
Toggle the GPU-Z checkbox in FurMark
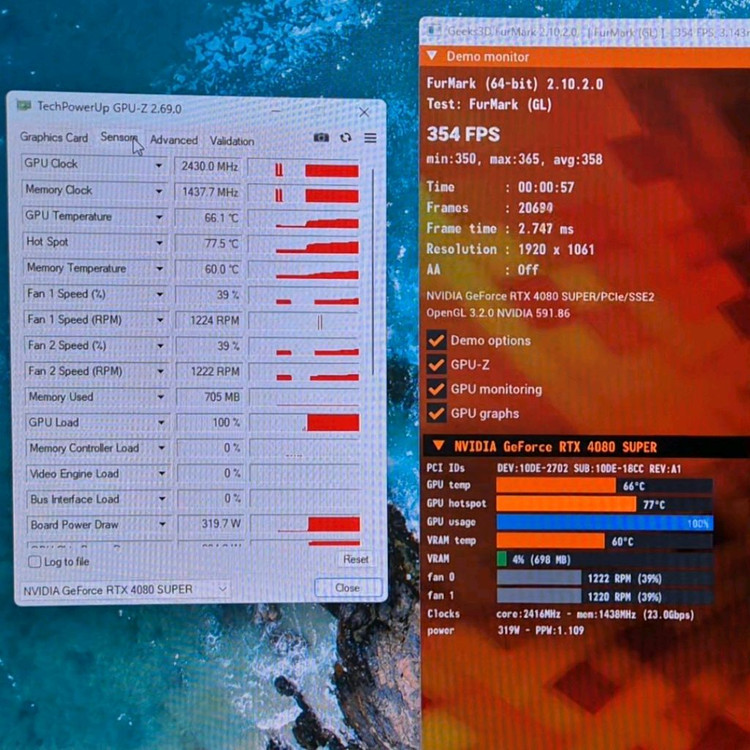(436, 365)
